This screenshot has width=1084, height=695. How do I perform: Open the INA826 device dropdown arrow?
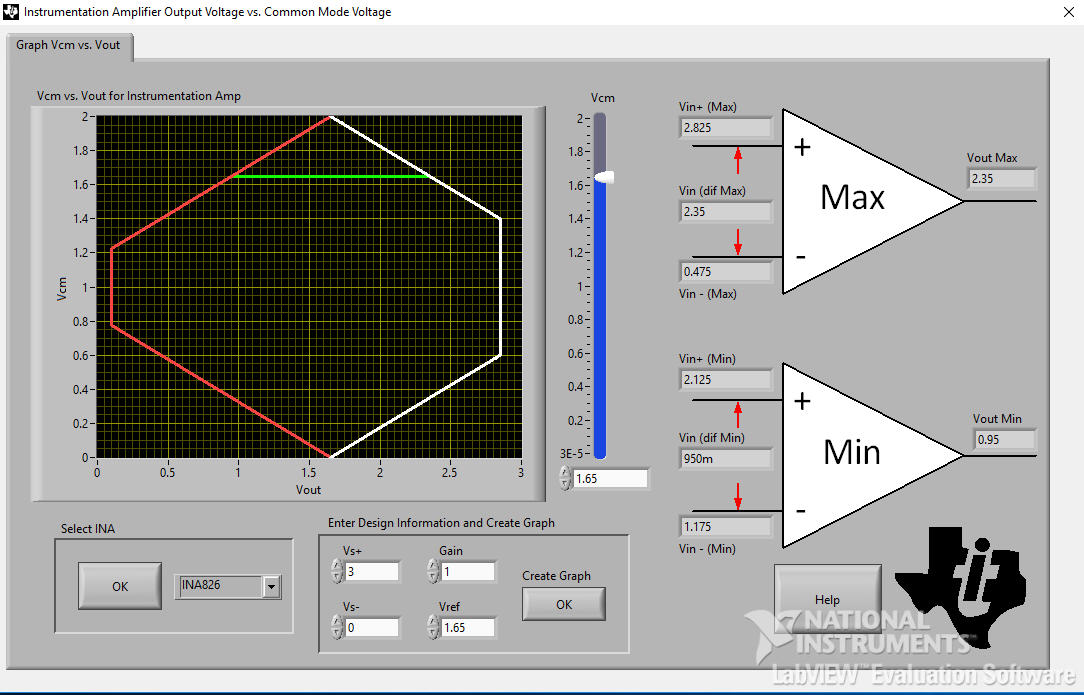tap(272, 587)
